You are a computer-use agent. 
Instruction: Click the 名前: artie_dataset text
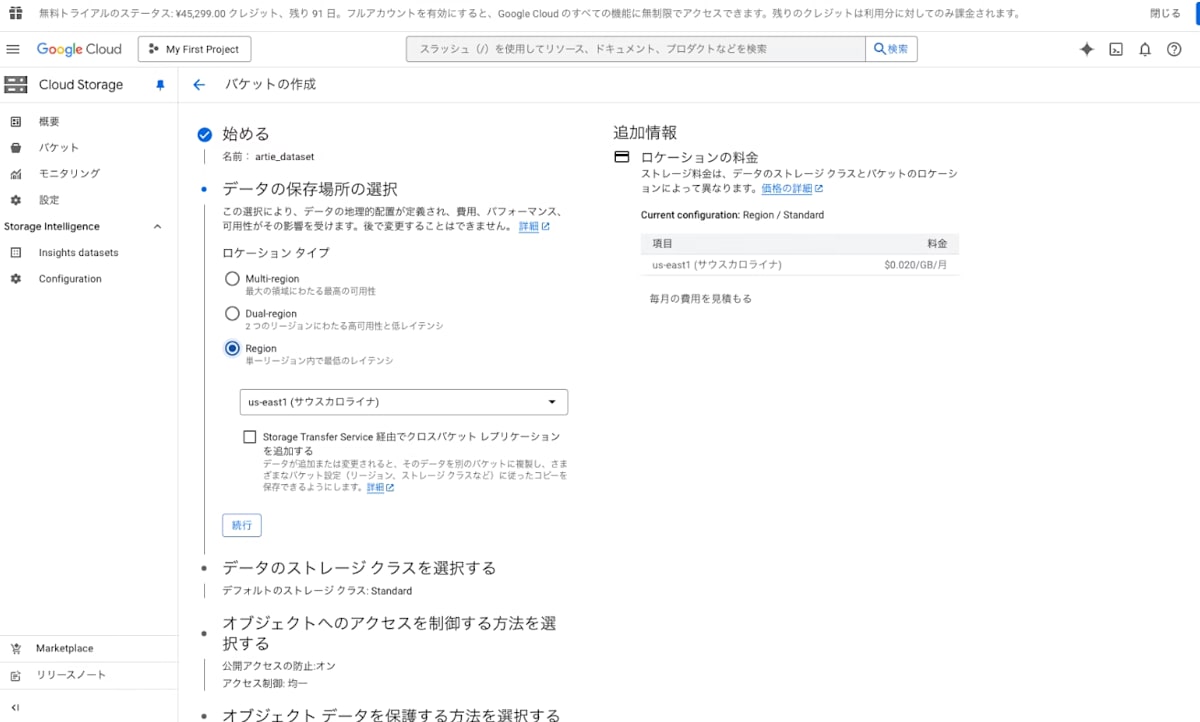(268, 157)
